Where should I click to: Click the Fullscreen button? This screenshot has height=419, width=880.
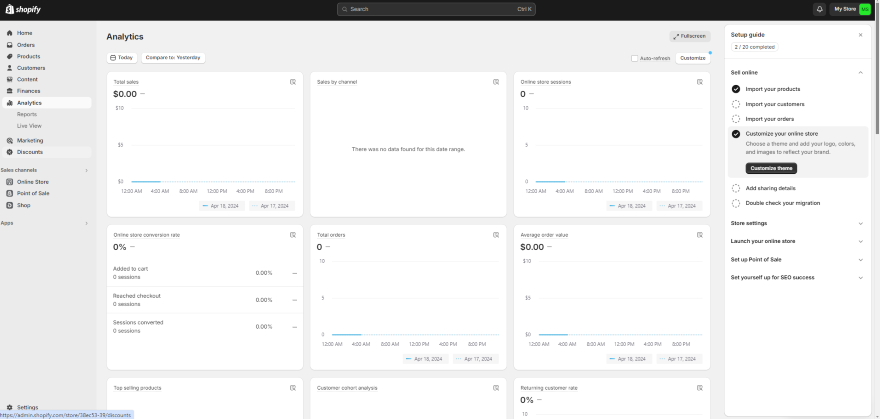[x=690, y=36]
